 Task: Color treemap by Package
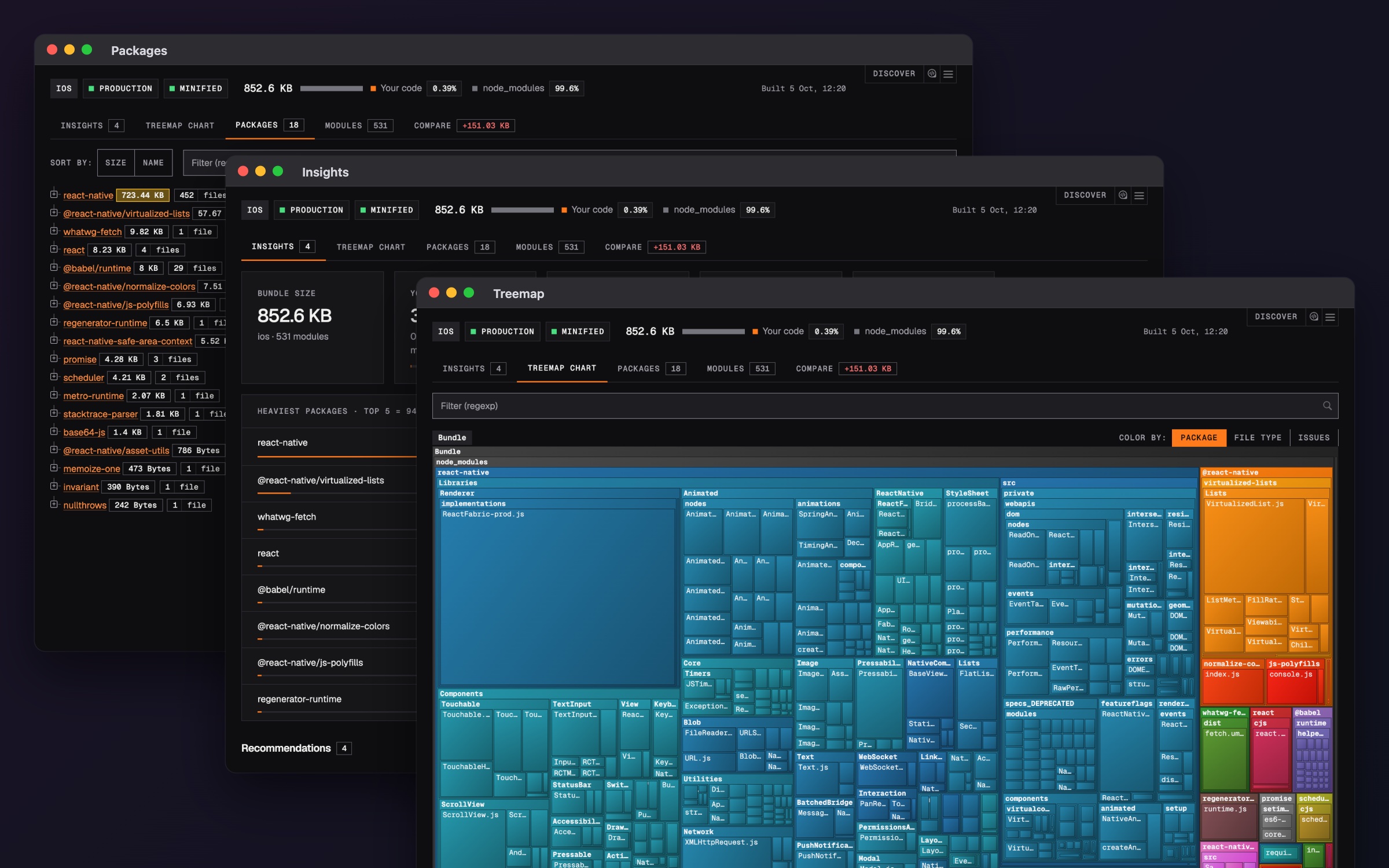tap(1199, 437)
